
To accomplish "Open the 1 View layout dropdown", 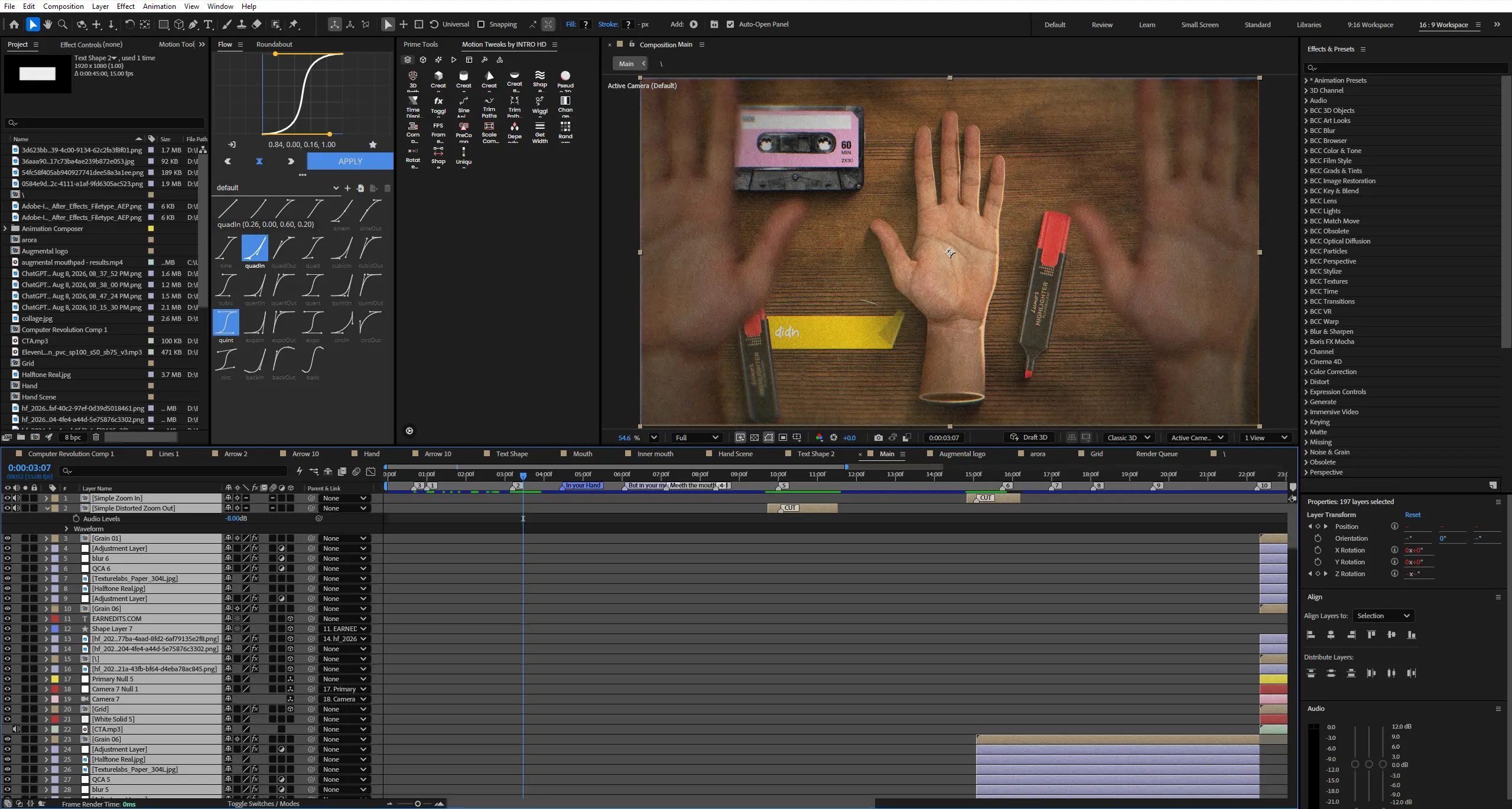I will (x=1266, y=438).
